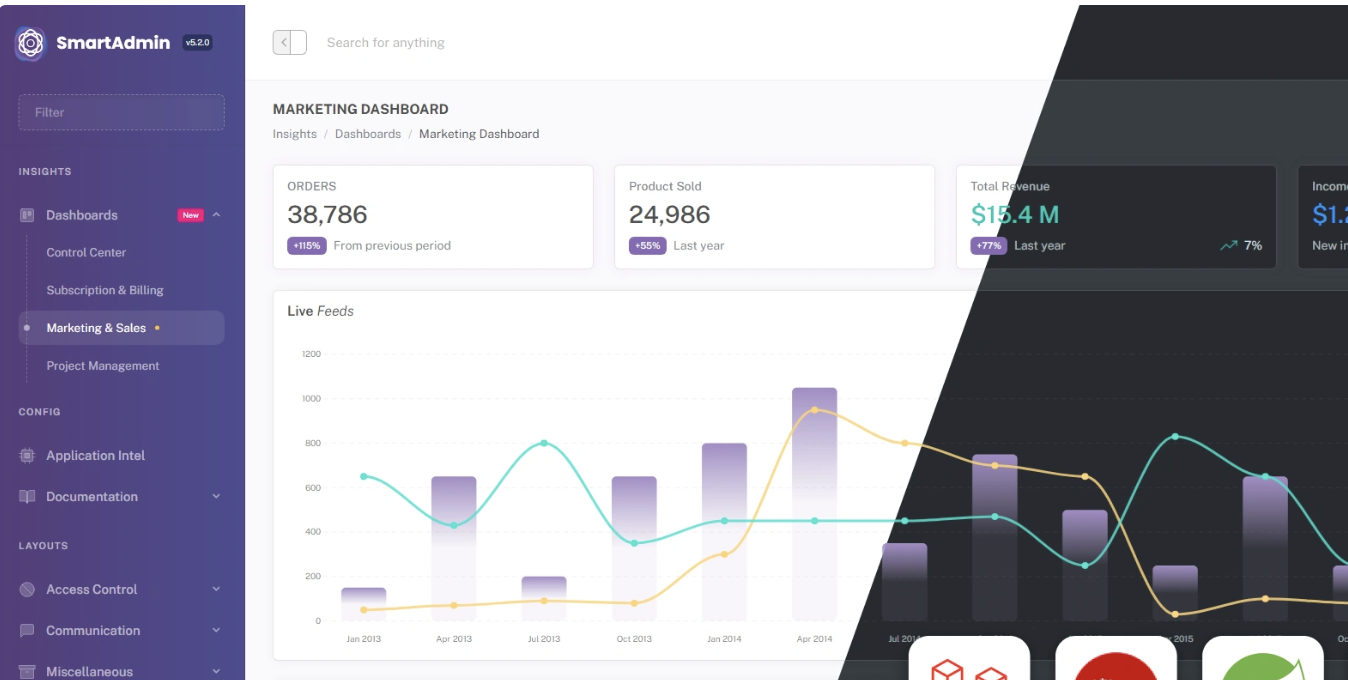Click the Jan 2013 x-axis label
Image resolution: width=1348 pixels, height=680 pixels.
tap(363, 639)
